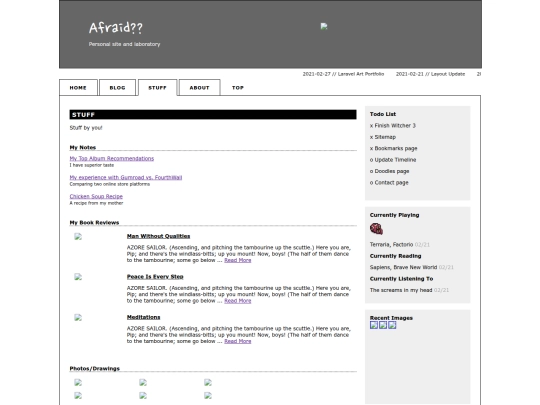Select the Stuff tab
Image resolution: width=540 pixels, height=405 pixels.
coord(157,87)
